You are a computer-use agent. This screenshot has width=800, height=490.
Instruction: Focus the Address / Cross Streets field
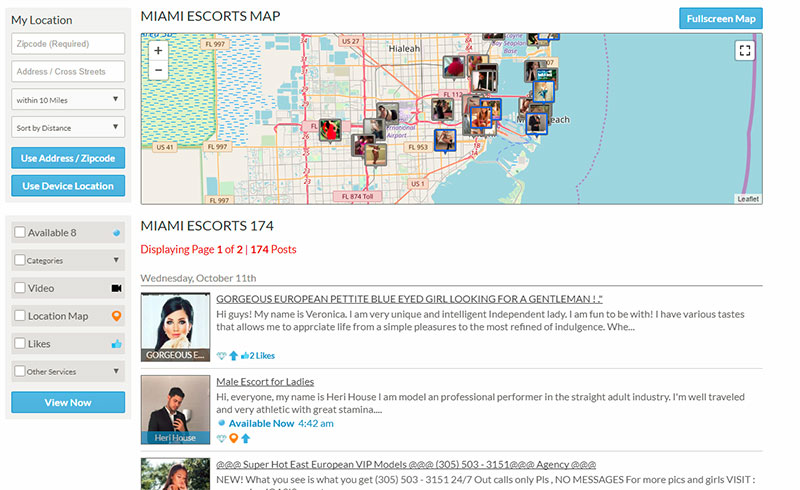pyautogui.click(x=68, y=71)
